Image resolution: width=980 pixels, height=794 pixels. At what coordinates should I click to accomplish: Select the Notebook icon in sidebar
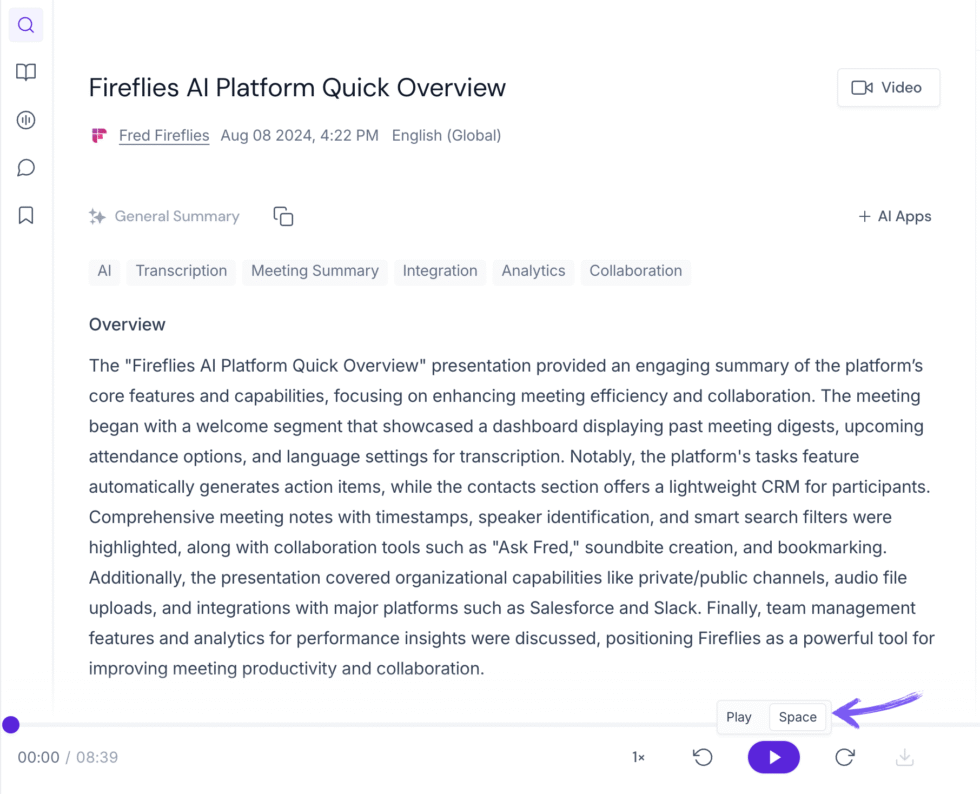click(25, 71)
